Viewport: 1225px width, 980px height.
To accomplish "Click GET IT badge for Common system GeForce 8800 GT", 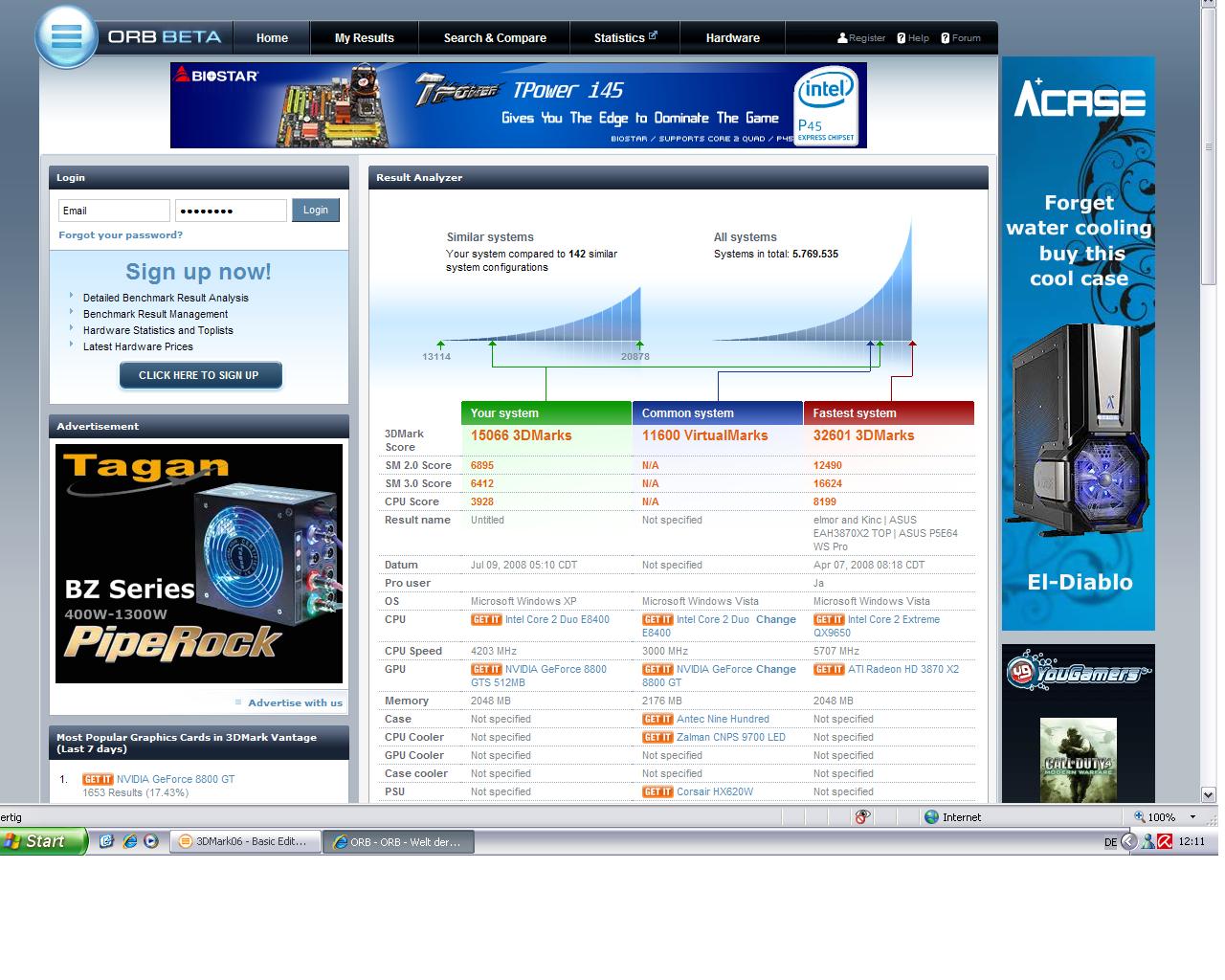I will point(657,669).
